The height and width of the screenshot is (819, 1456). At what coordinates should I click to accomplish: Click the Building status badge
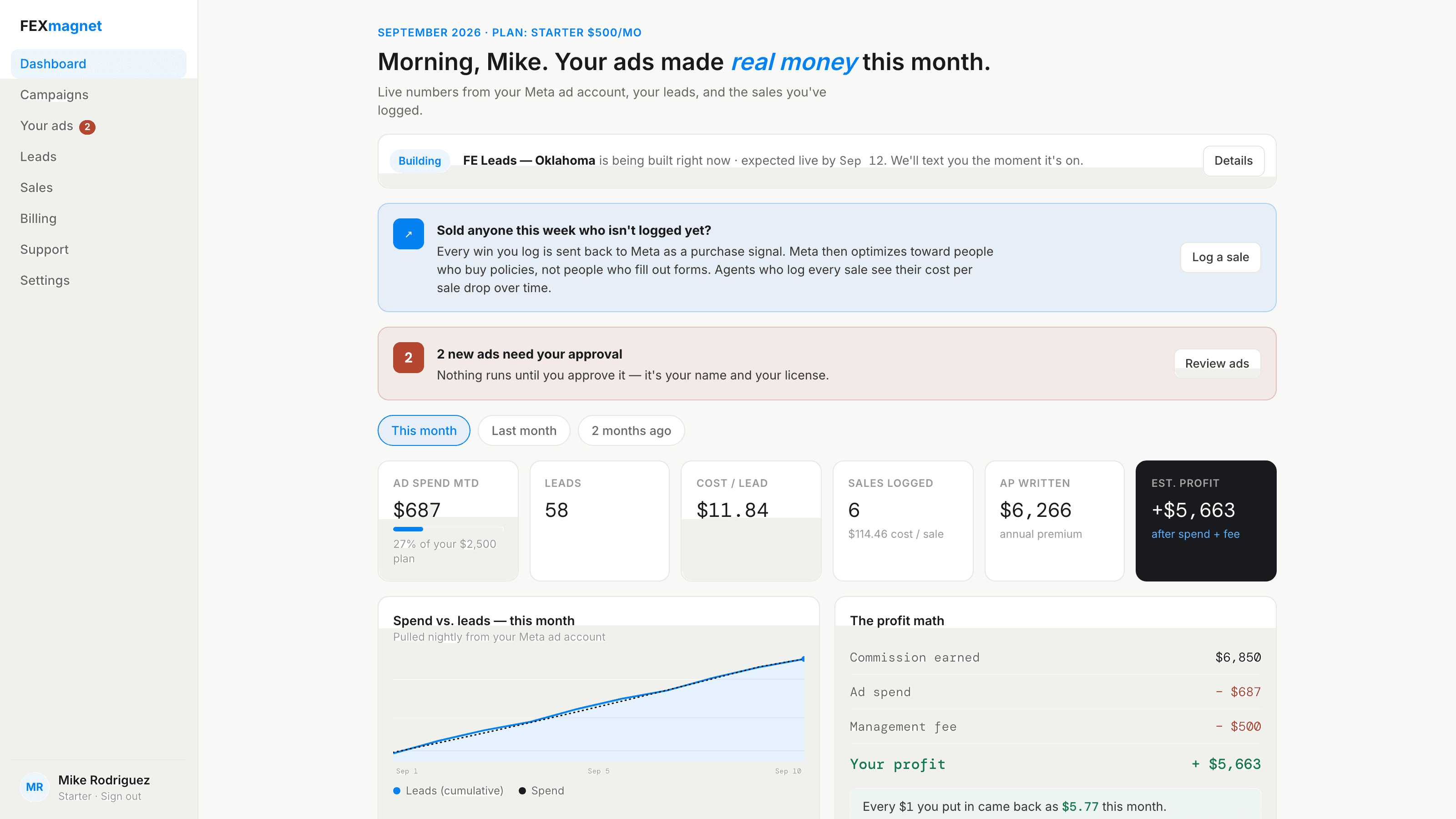[x=420, y=161]
